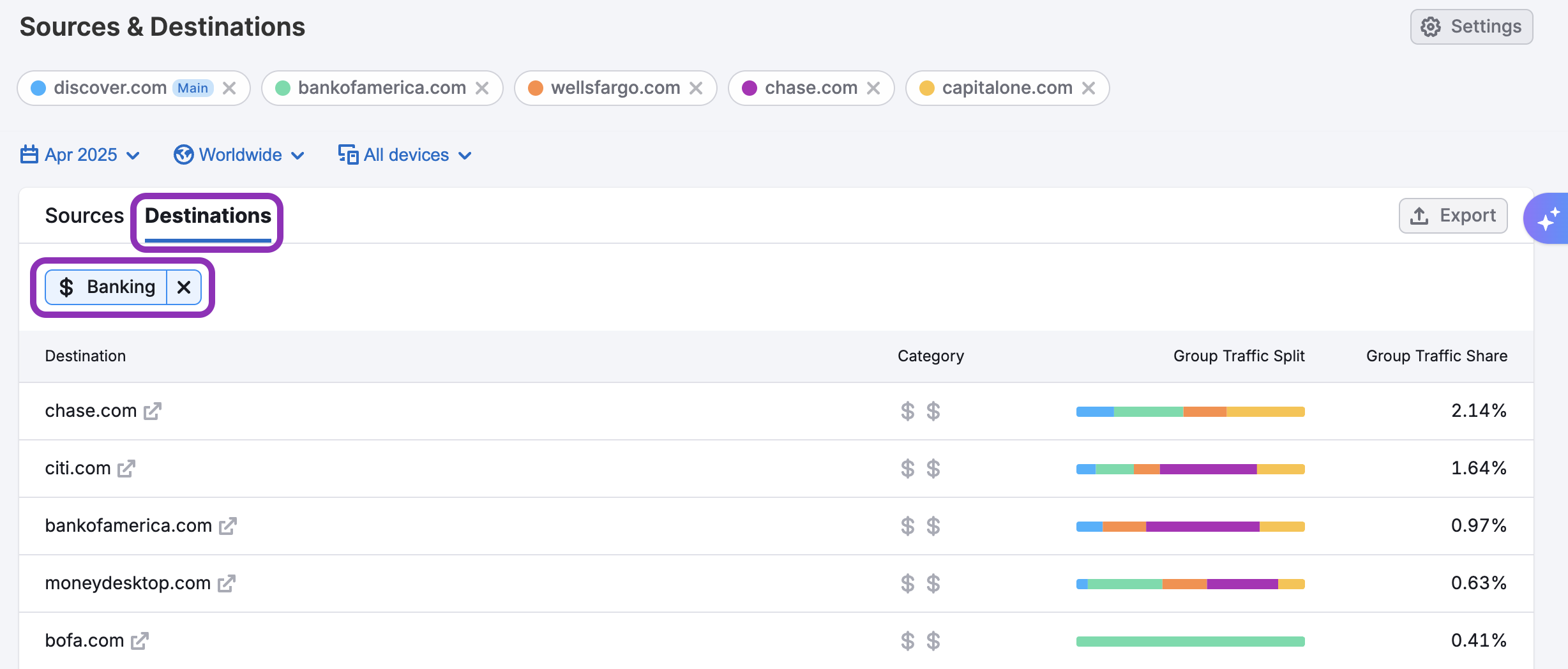Screen dimensions: 1568x669
Task: Open moneydesktop.com external link icon
Action: coord(226,583)
